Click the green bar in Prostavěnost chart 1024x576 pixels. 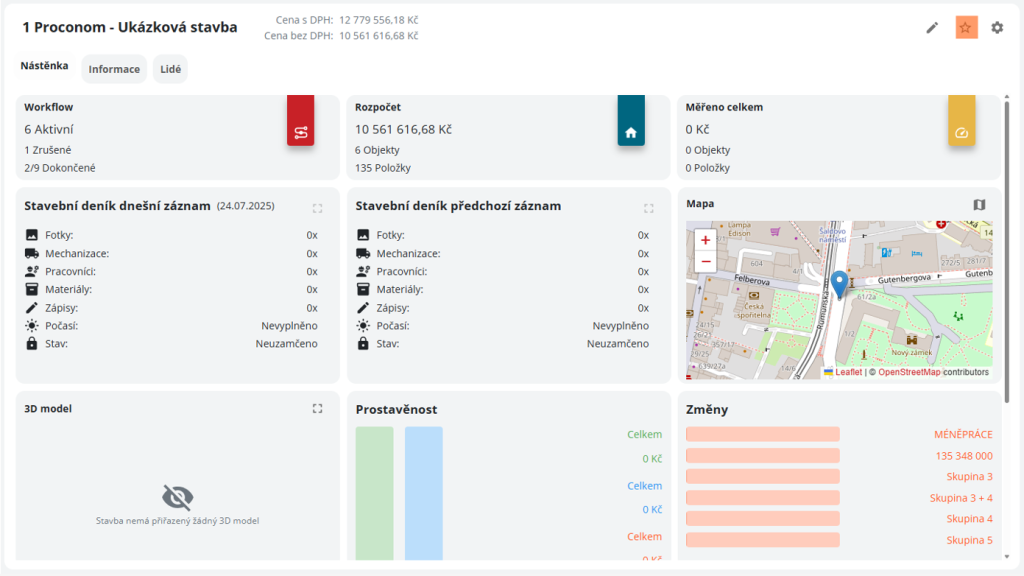coord(375,493)
